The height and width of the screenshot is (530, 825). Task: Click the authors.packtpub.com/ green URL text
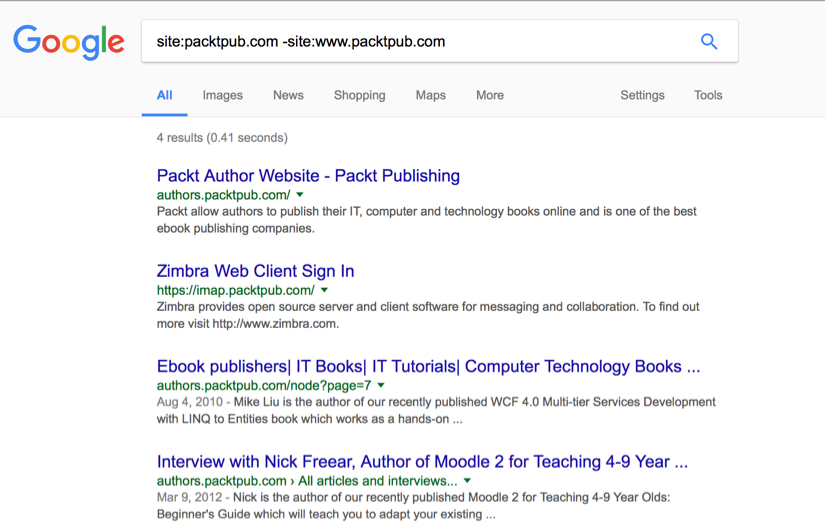tap(223, 195)
